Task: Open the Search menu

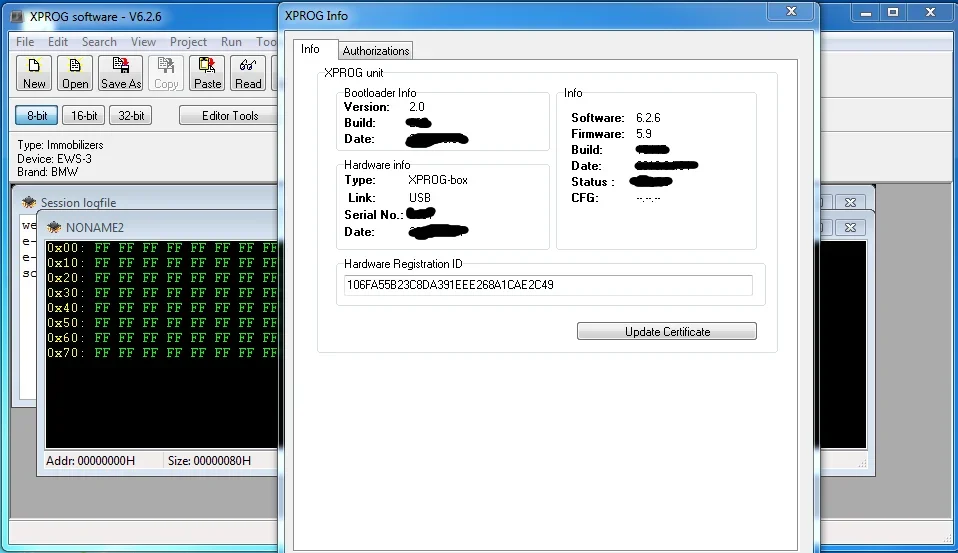Action: pos(99,42)
